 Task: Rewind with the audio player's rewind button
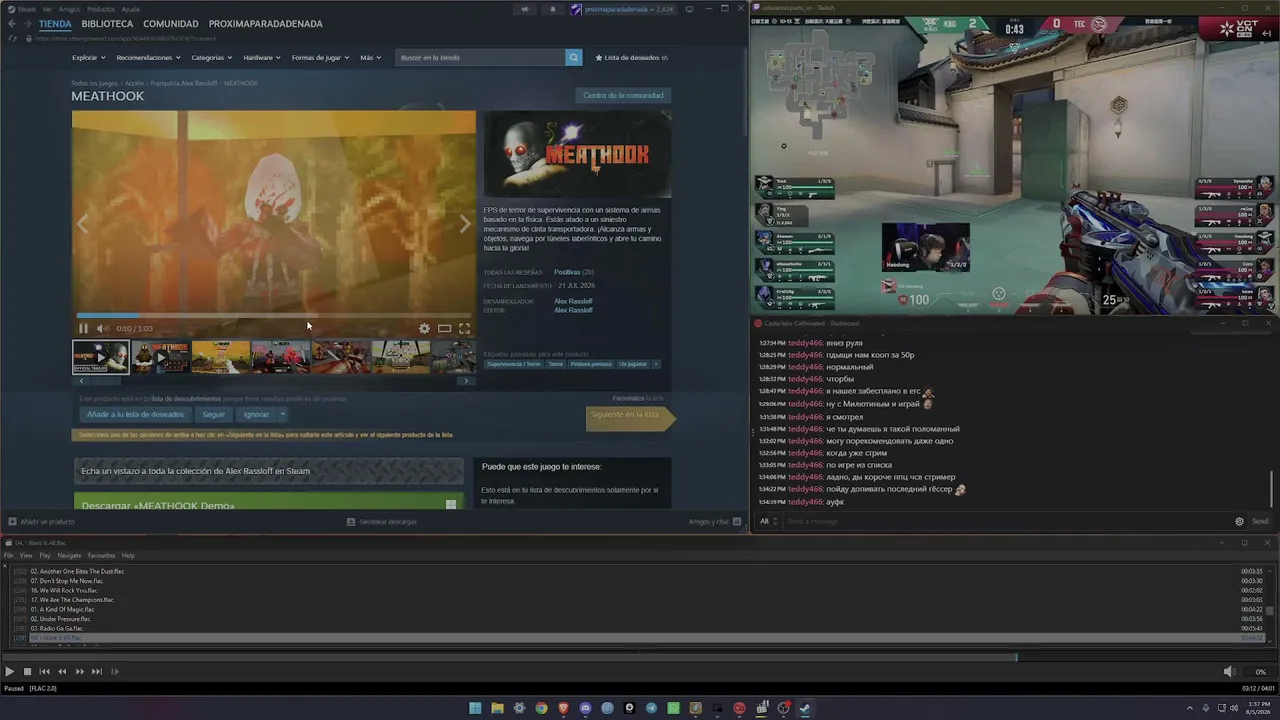pyautogui.click(x=62, y=672)
